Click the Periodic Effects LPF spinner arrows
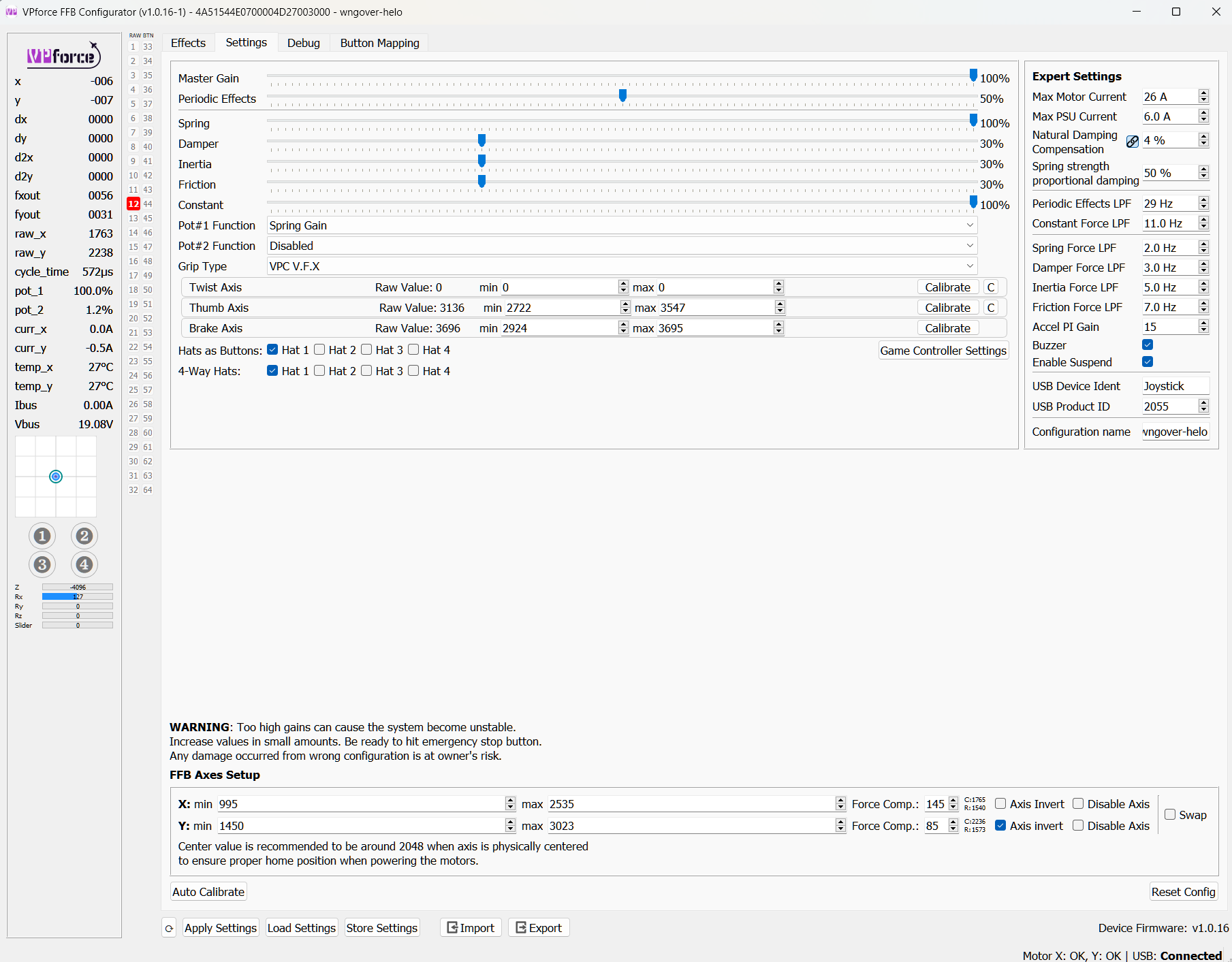1232x962 pixels. tap(1203, 204)
